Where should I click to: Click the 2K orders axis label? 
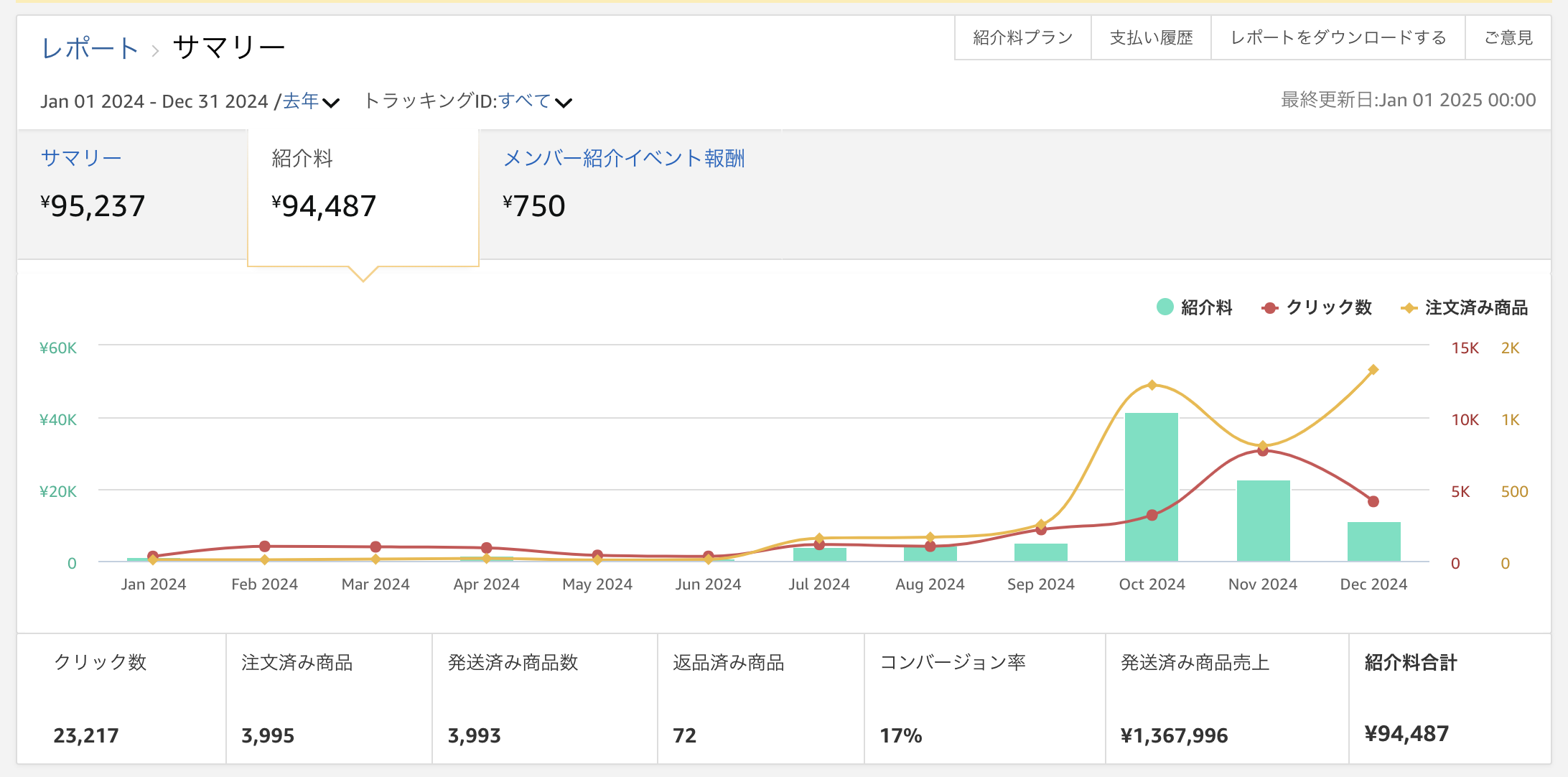tap(1511, 348)
